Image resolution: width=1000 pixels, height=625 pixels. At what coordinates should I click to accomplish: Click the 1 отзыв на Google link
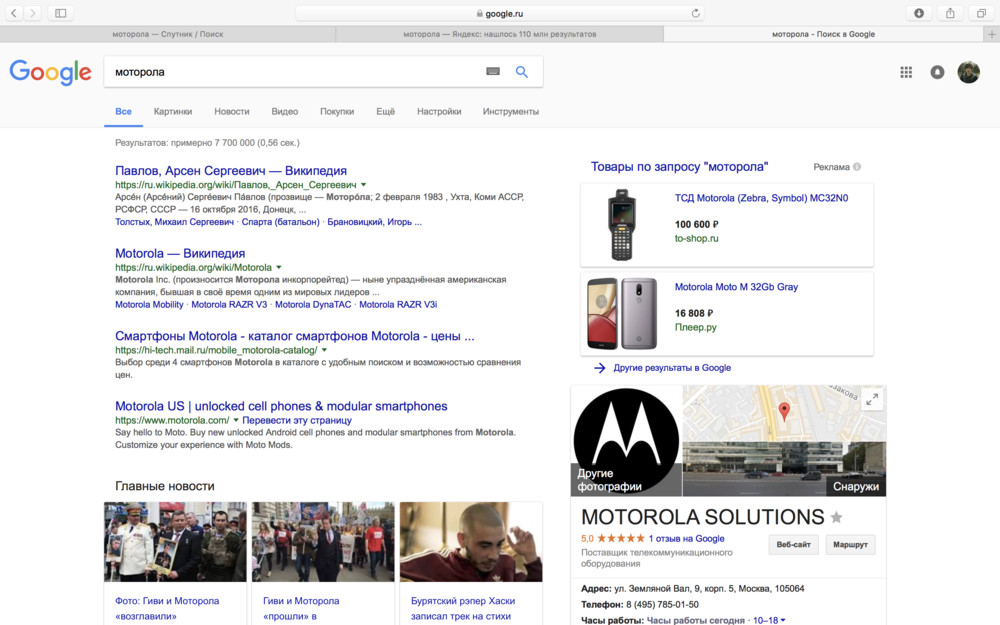686,538
